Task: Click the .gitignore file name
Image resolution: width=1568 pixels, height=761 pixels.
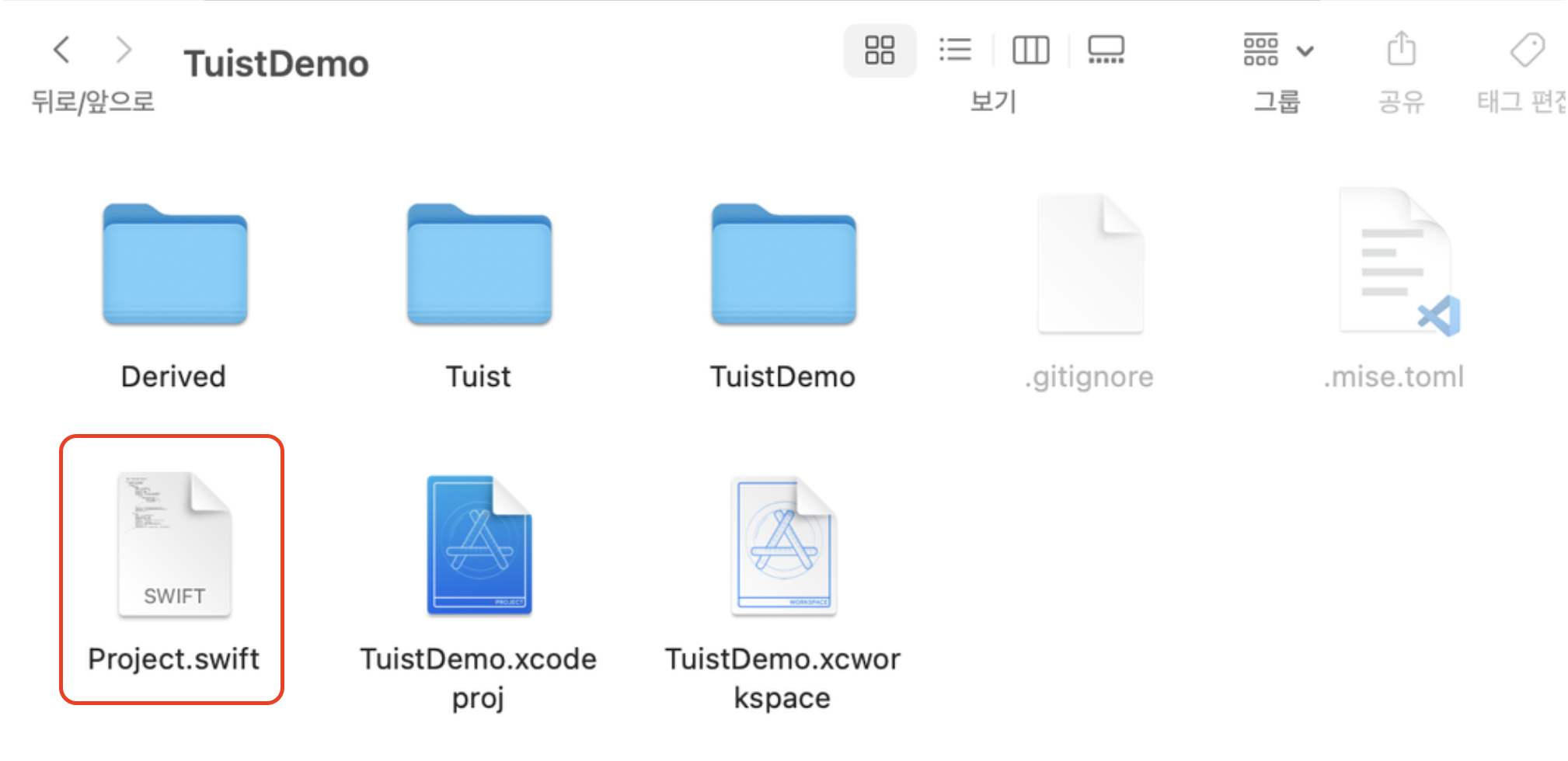Action: click(1089, 377)
